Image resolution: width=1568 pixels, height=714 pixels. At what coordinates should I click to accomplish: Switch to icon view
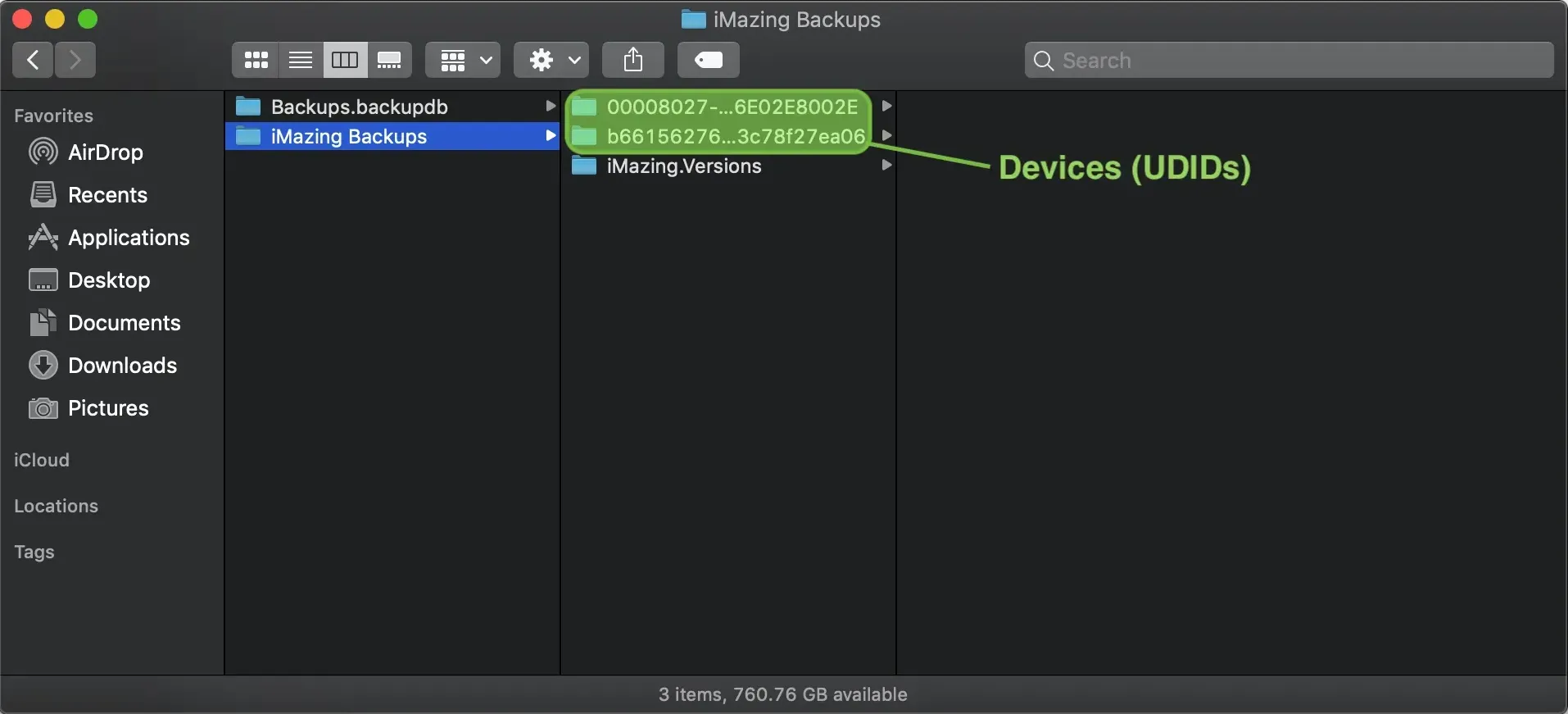(x=256, y=60)
